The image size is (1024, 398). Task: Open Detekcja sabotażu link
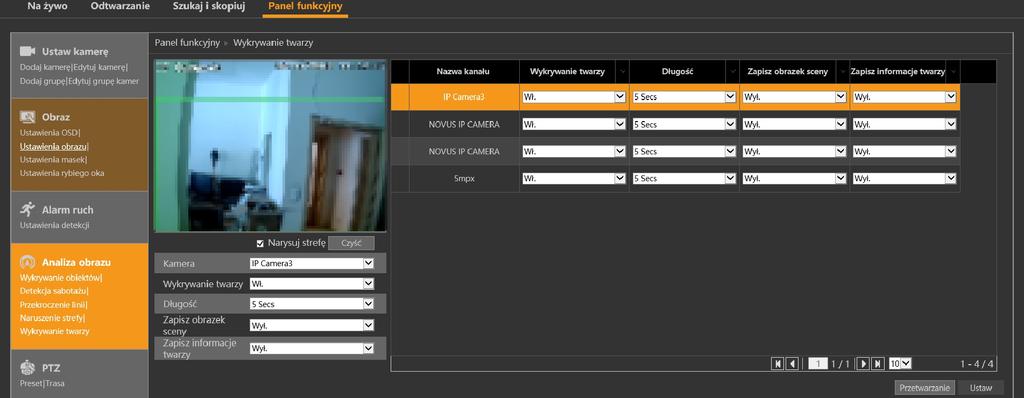coord(54,291)
